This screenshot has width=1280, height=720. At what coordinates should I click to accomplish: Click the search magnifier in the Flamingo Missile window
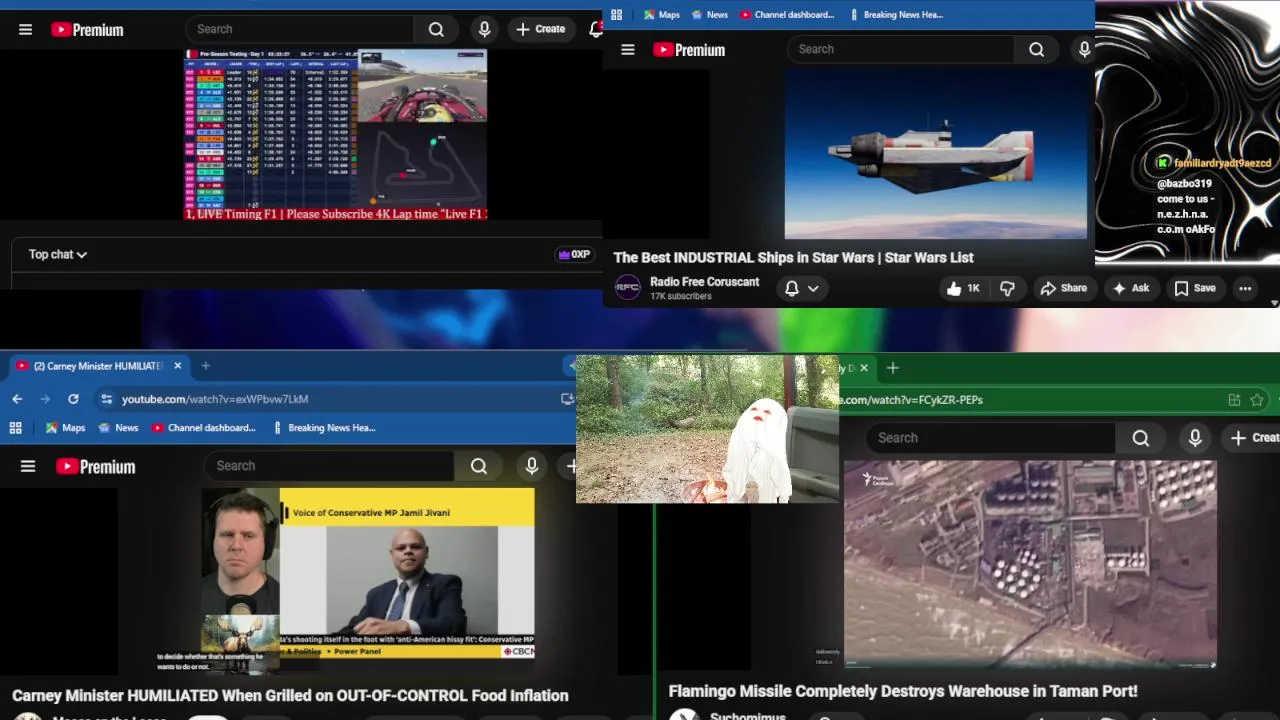point(1141,438)
